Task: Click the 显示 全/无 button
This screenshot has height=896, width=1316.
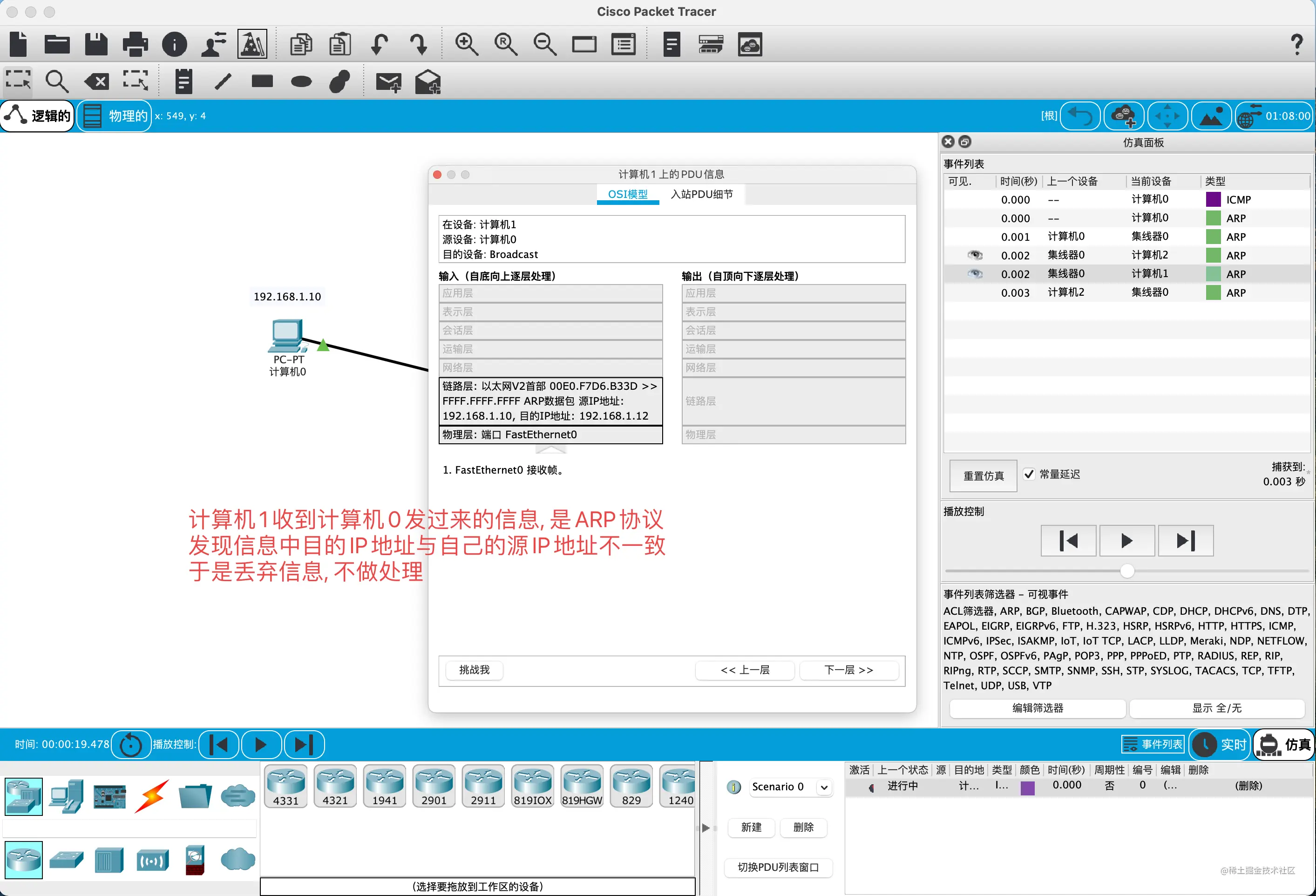Action: (1217, 708)
